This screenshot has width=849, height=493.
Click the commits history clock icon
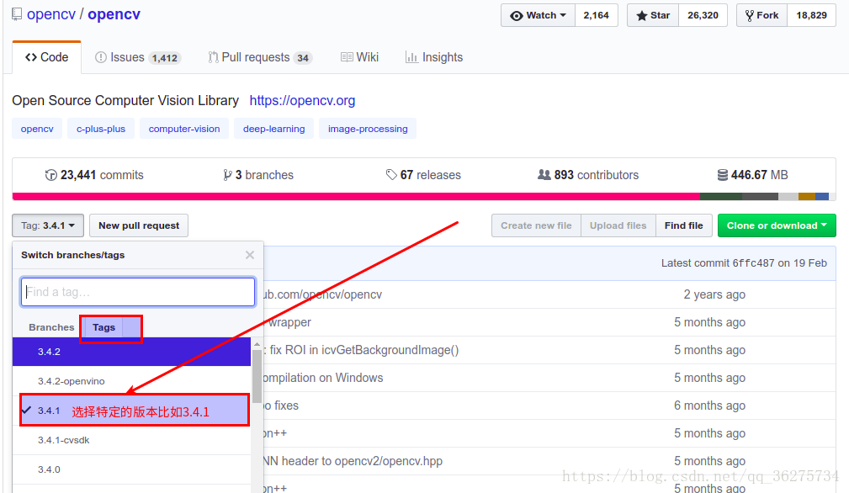coord(51,175)
